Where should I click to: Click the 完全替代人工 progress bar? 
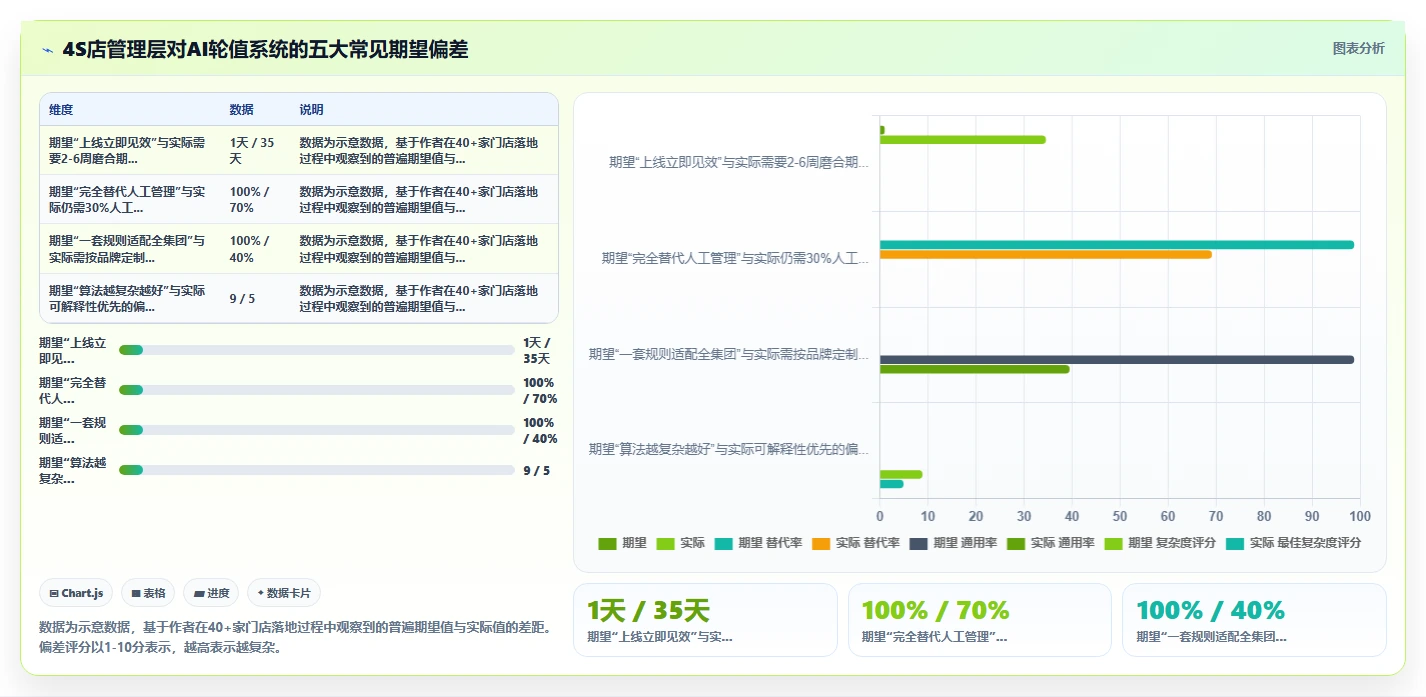point(316,390)
